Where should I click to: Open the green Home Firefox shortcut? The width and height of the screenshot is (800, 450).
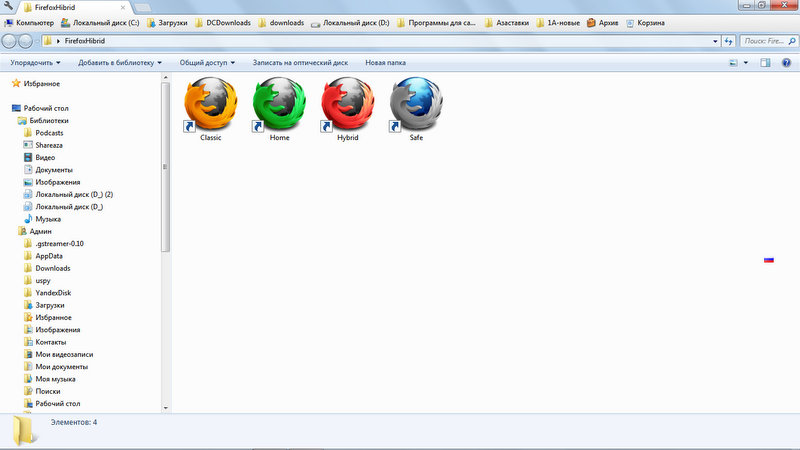279,105
